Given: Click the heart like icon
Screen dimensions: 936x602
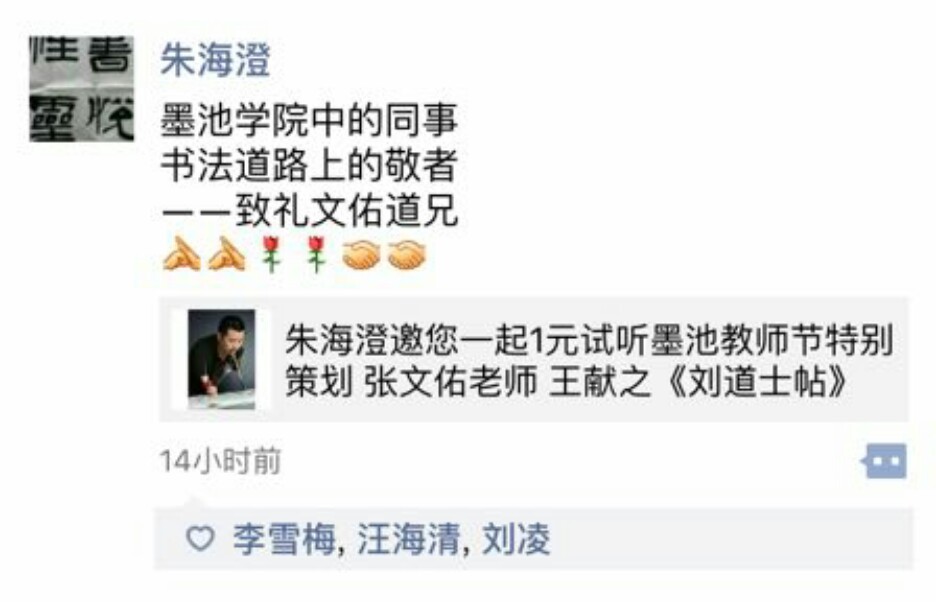Looking at the screenshot, I should click(x=200, y=538).
